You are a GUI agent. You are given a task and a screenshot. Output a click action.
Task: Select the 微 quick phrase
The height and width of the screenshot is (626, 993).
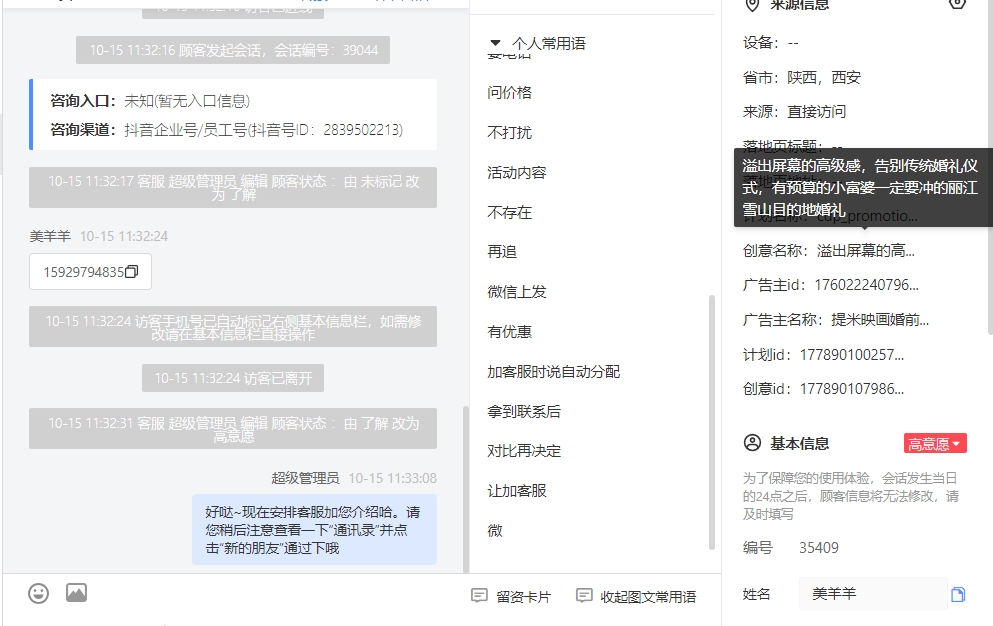[495, 530]
